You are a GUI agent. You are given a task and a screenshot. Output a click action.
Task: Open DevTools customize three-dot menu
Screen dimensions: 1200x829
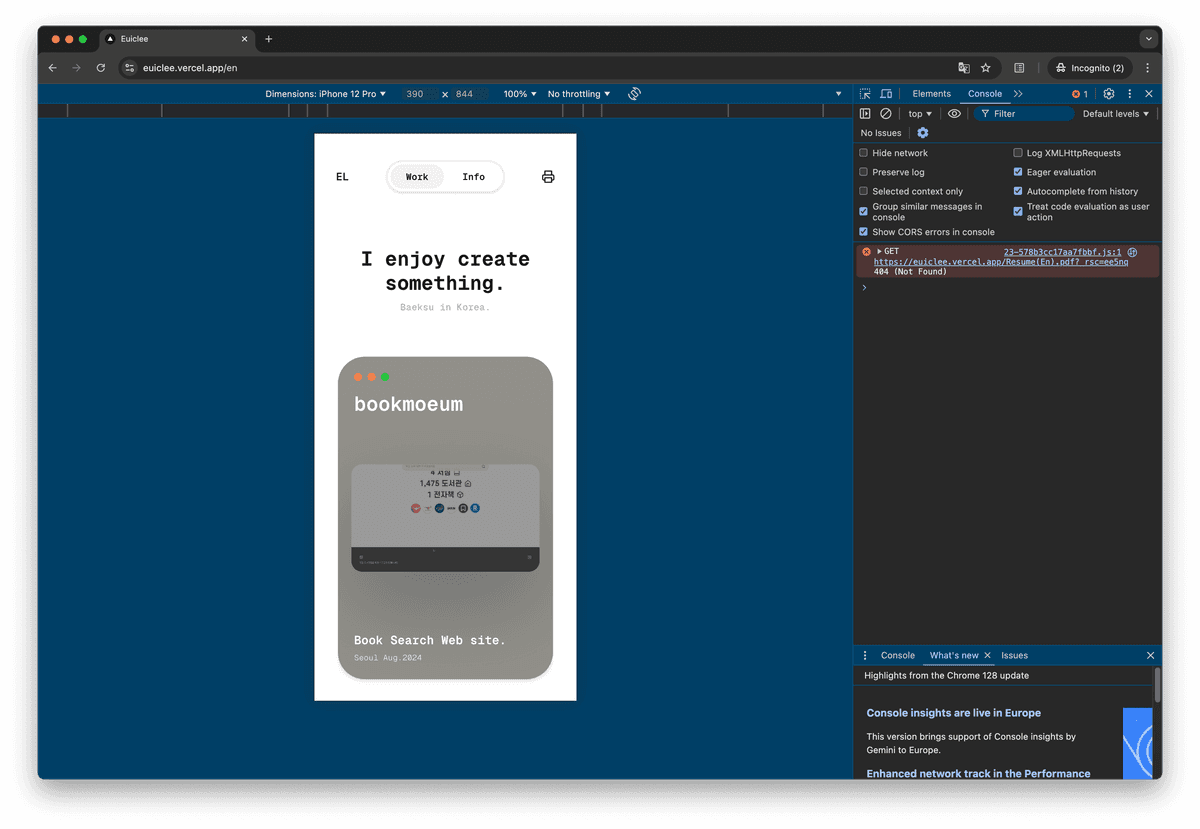tap(1130, 94)
